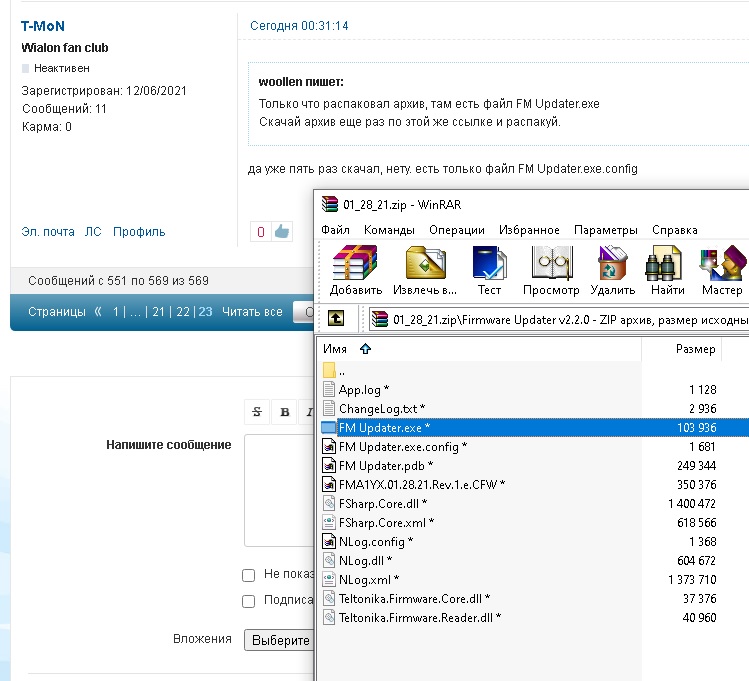Go up one folder level arrow
This screenshot has height=681, width=749.
click(x=337, y=319)
